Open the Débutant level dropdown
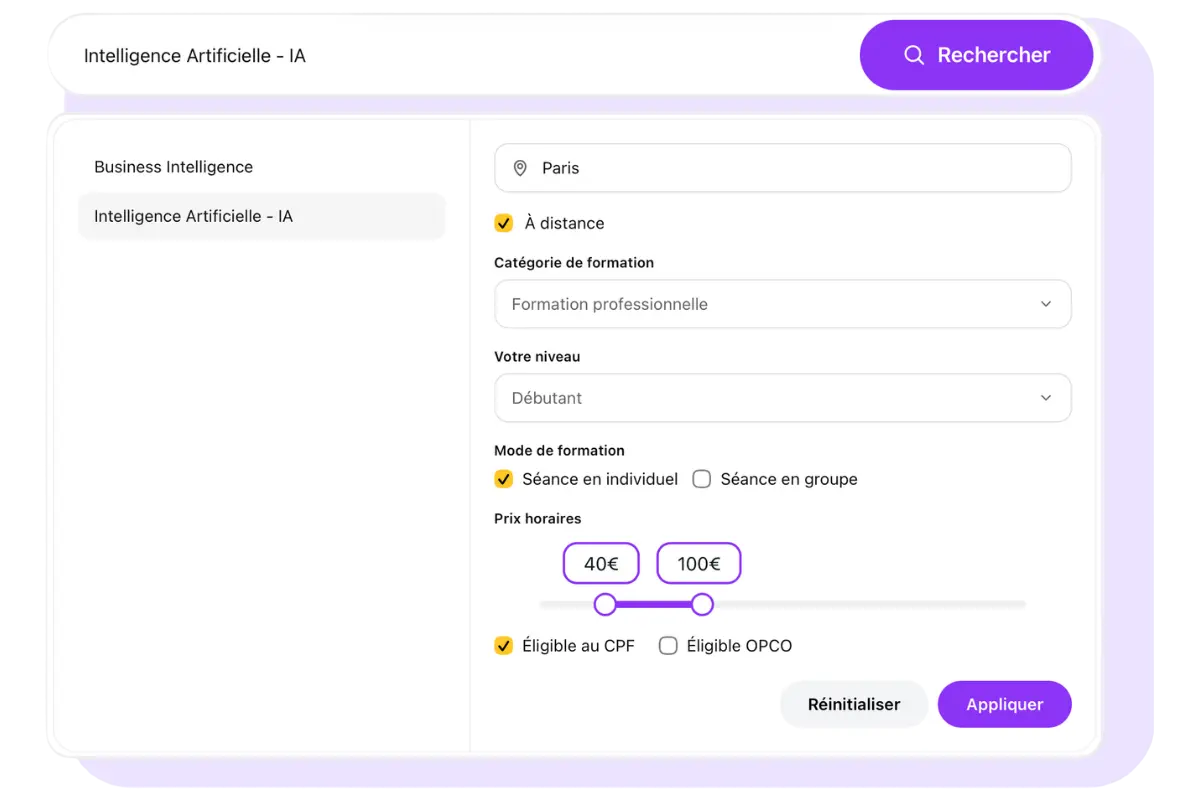The image size is (1200, 800). coord(783,398)
